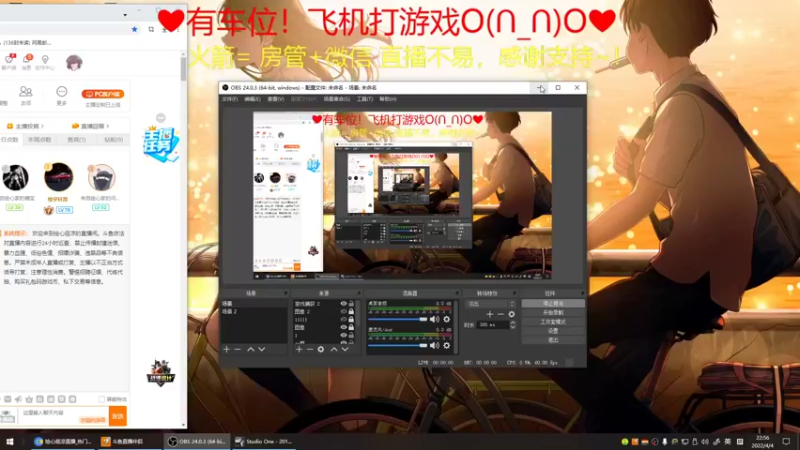Click the orange 发送 send button in chat
The width and height of the screenshot is (800, 450).
118,416
